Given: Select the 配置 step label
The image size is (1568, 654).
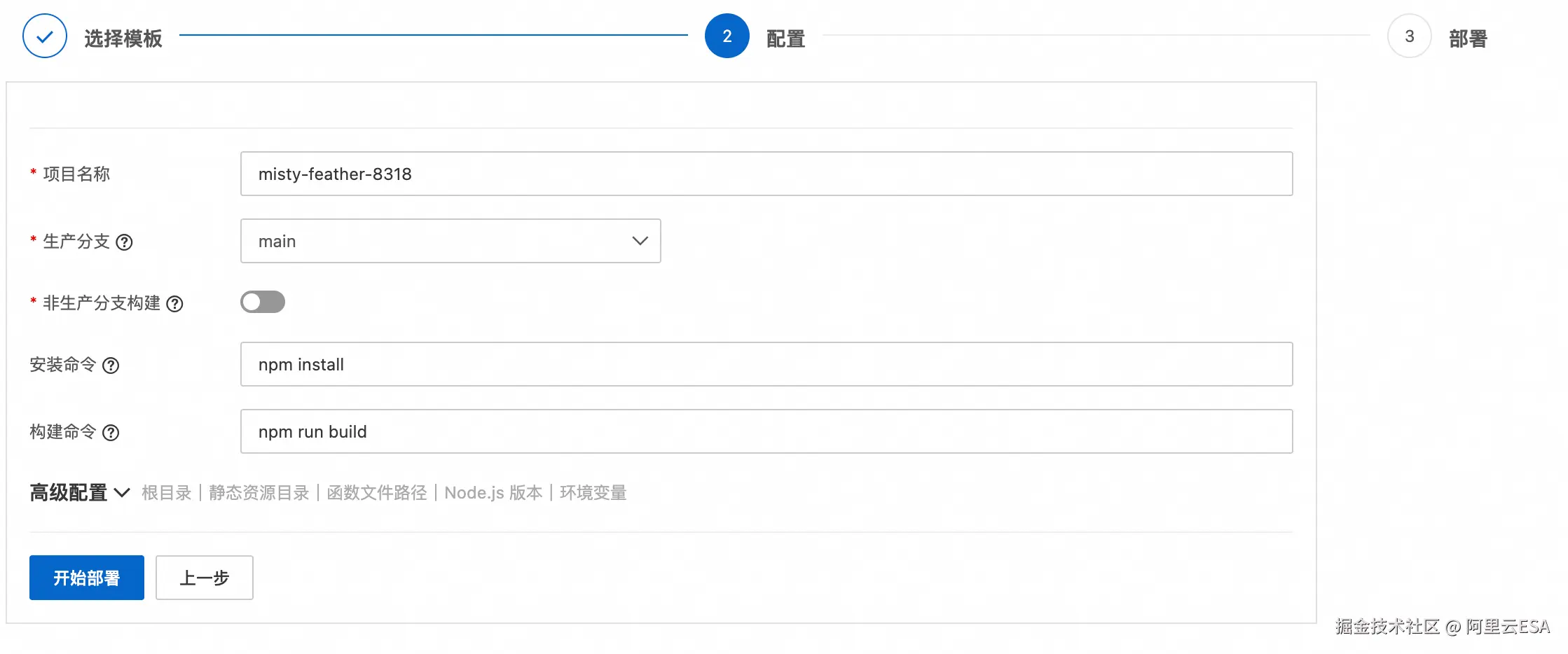Looking at the screenshot, I should coord(785,39).
